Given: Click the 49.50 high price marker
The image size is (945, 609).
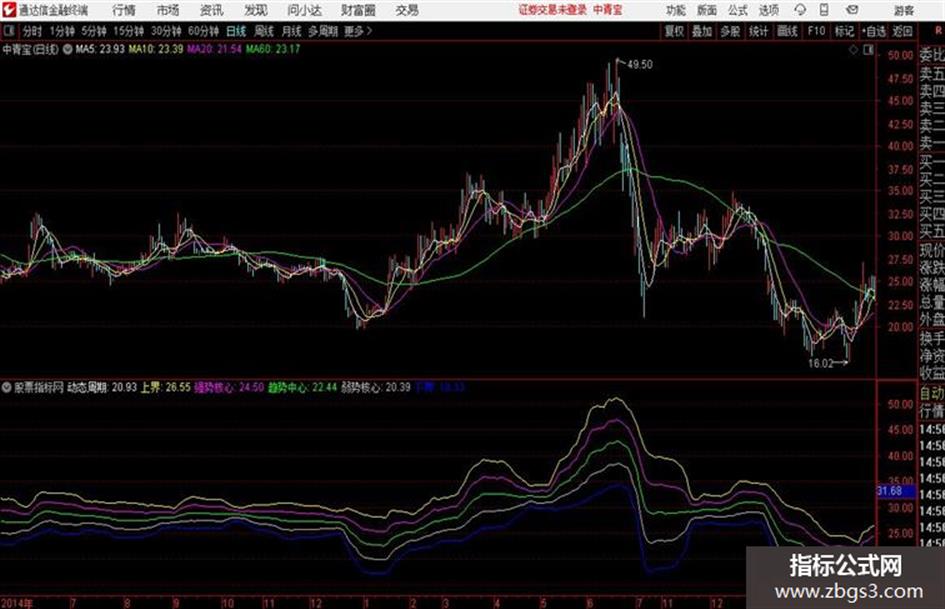Looking at the screenshot, I should (639, 65).
